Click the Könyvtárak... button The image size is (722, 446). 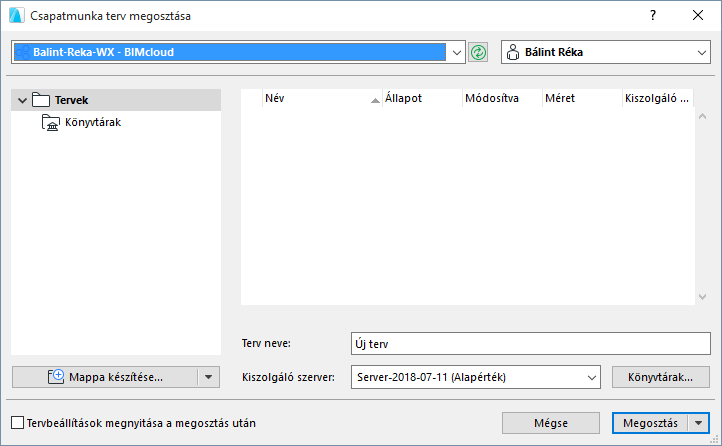tap(661, 377)
